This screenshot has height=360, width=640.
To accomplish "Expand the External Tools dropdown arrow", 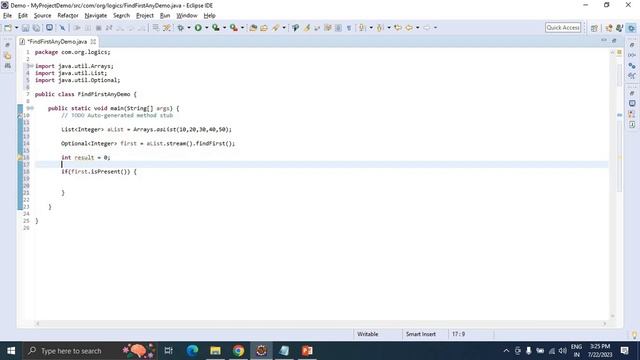I will (242, 28).
